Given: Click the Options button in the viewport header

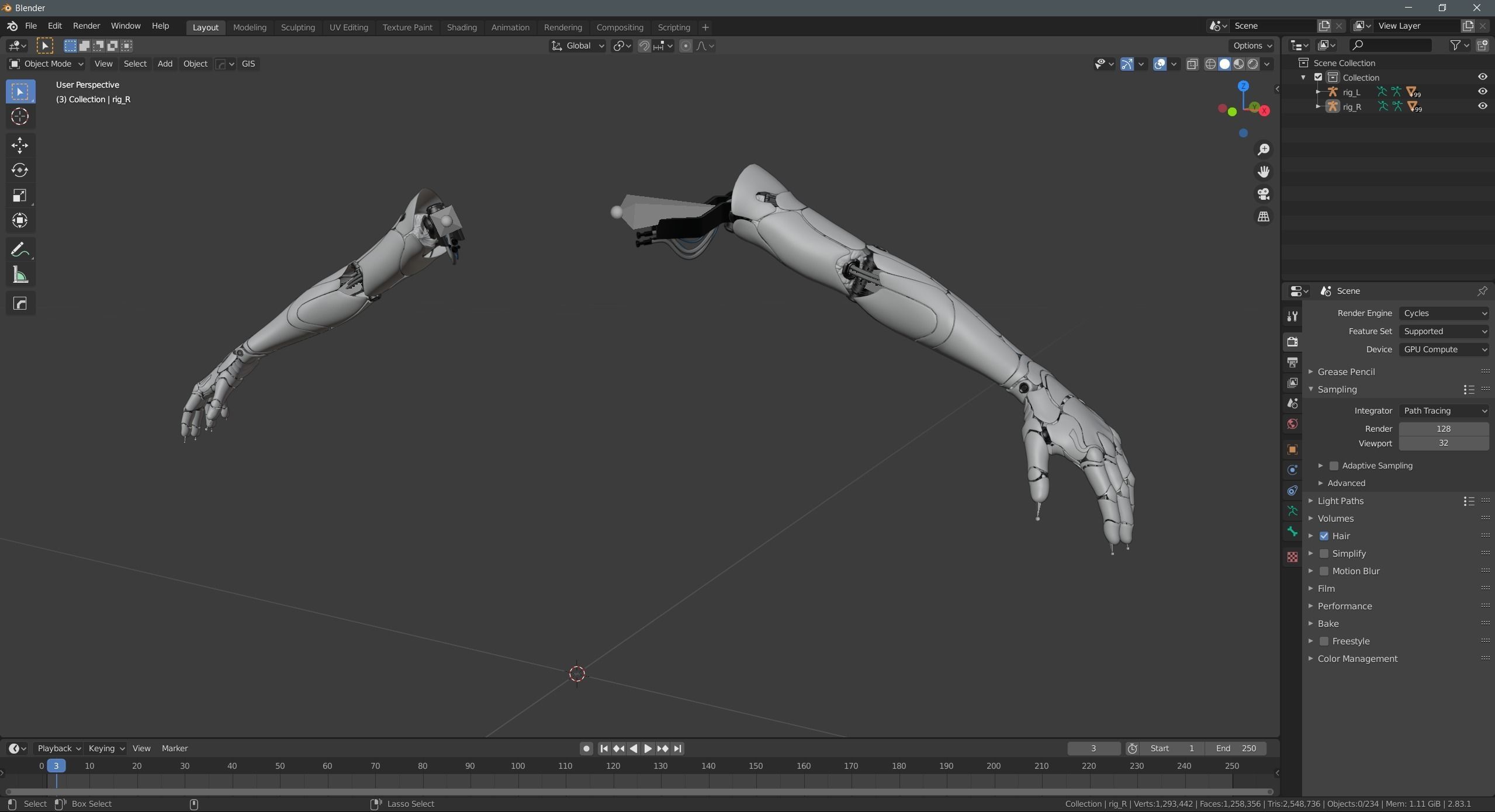Looking at the screenshot, I should [1251, 46].
